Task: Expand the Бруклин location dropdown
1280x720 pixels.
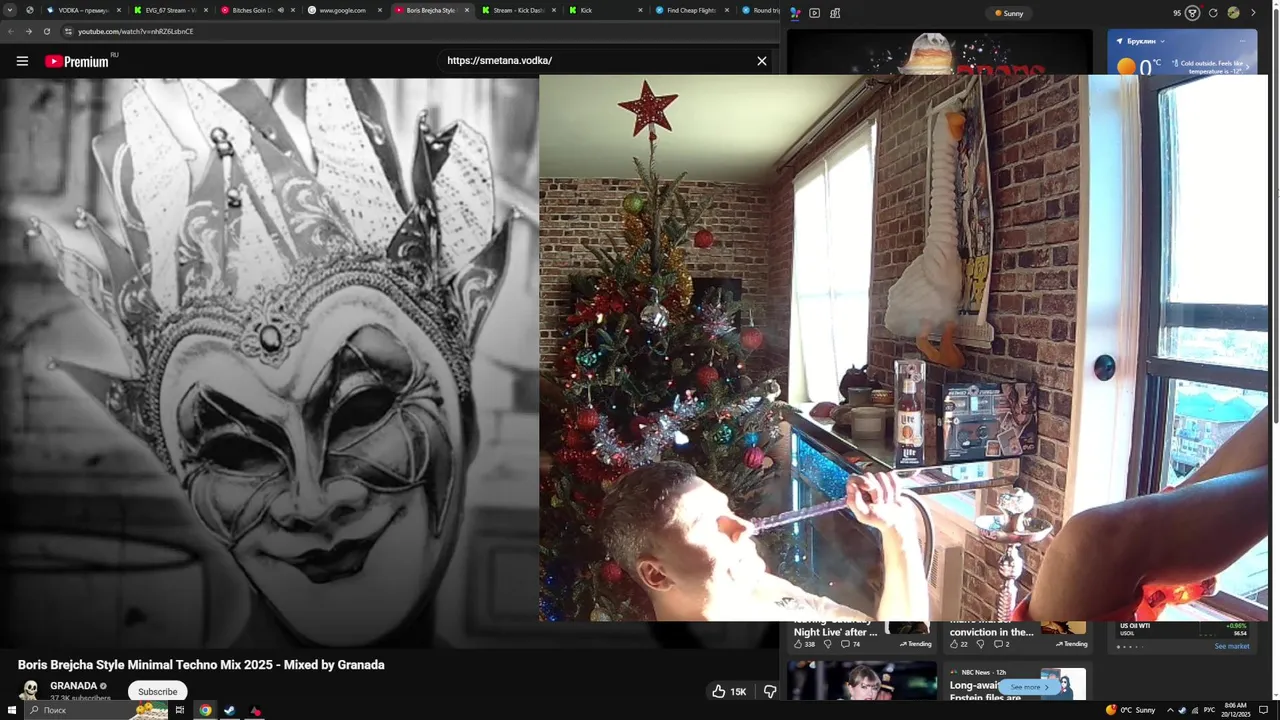Action: click(x=1142, y=41)
